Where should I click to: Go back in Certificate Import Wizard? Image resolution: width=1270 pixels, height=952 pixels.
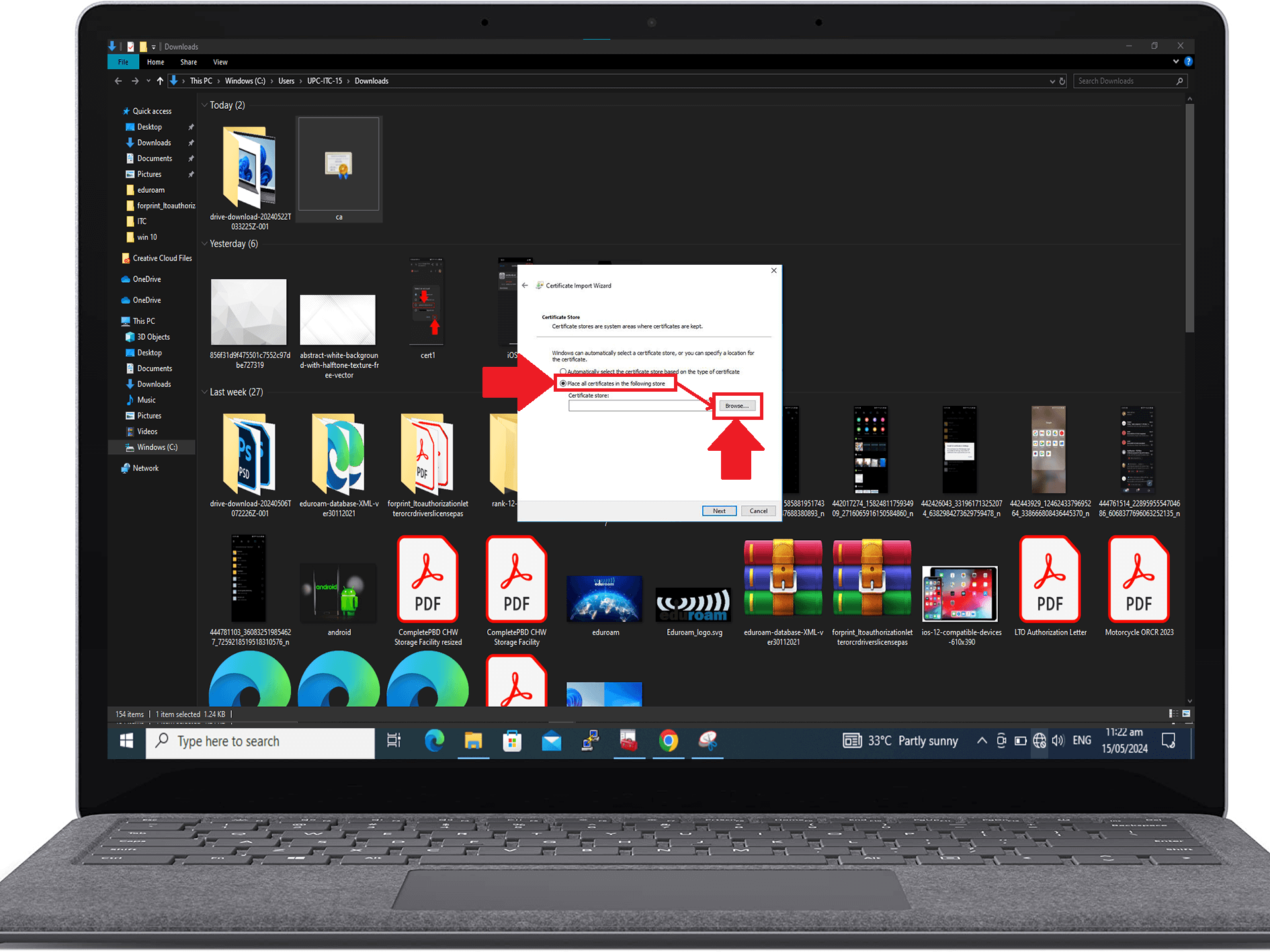(525, 286)
